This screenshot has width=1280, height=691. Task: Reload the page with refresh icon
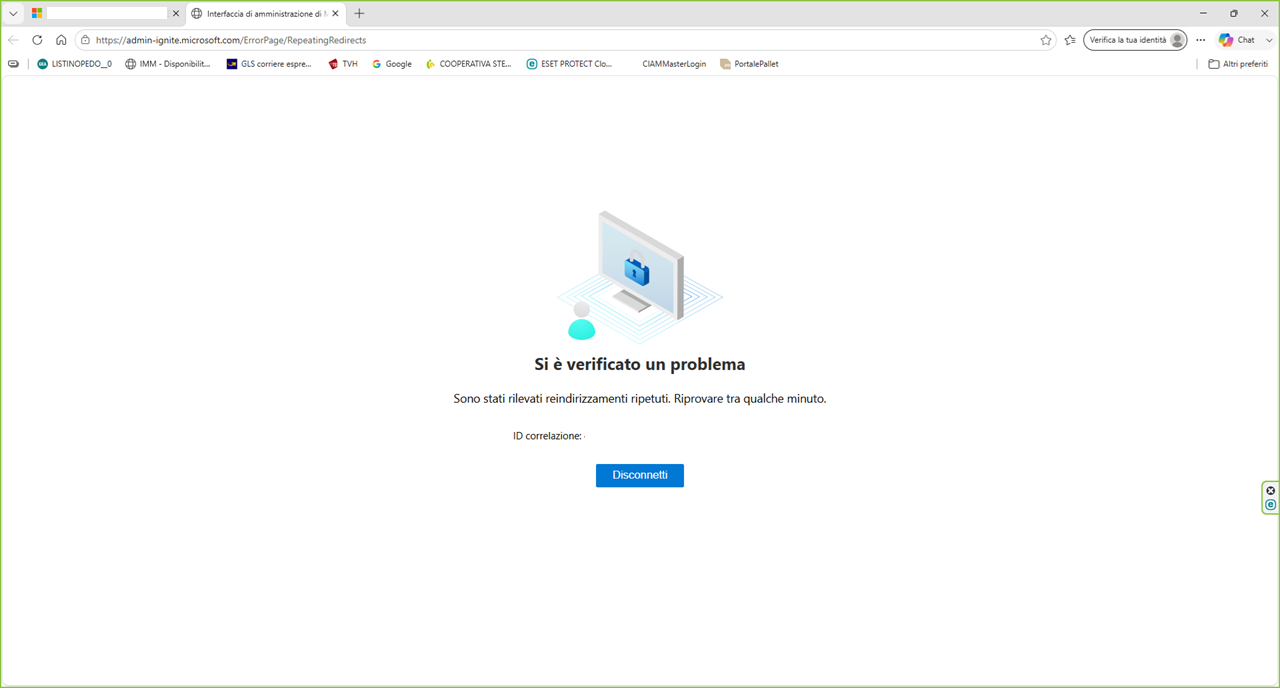[37, 40]
